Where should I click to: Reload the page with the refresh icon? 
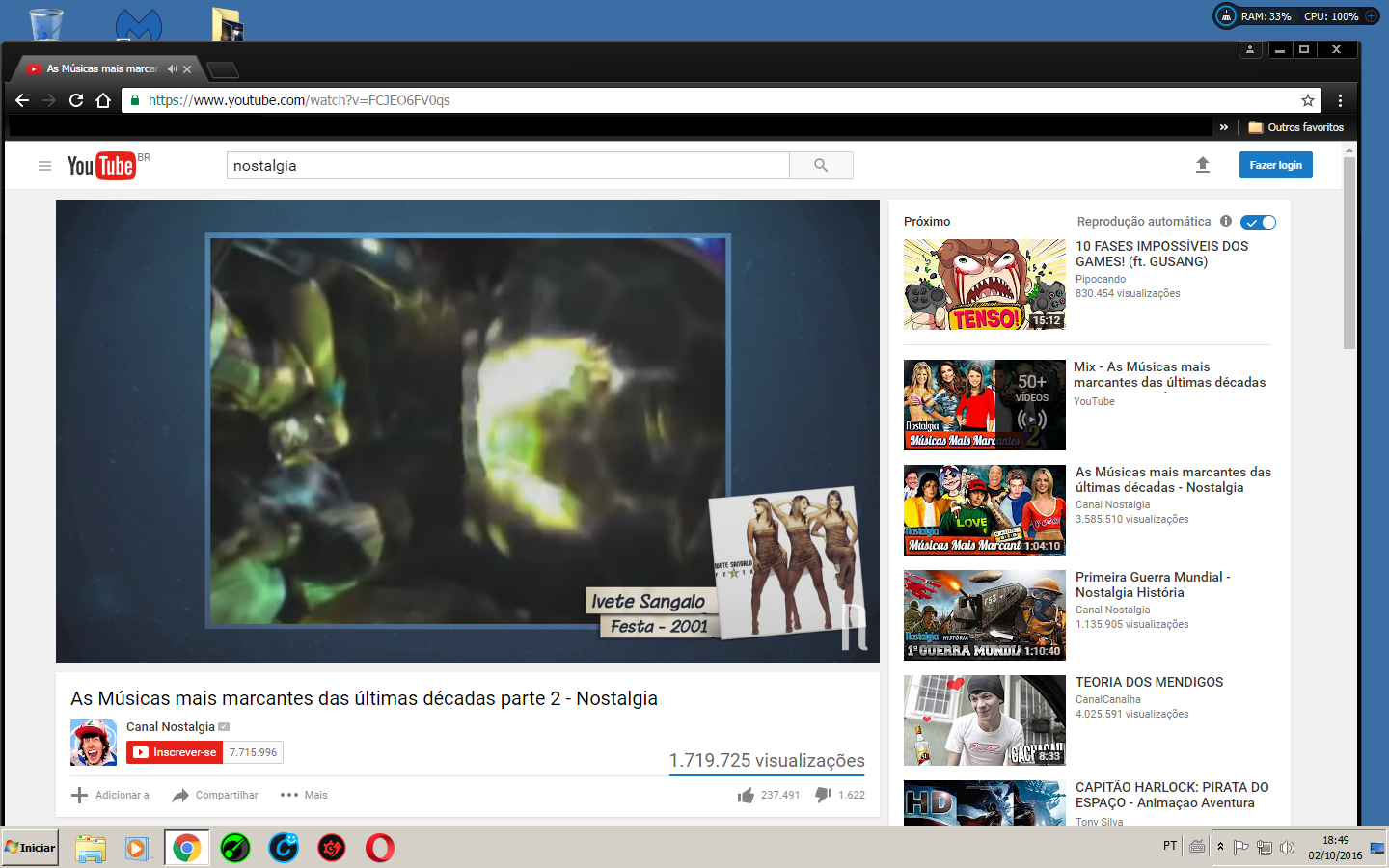coord(76,100)
